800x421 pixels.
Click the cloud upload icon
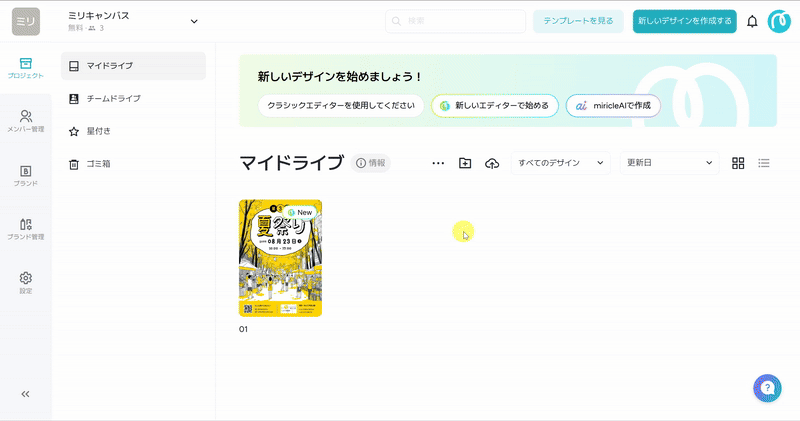point(491,163)
